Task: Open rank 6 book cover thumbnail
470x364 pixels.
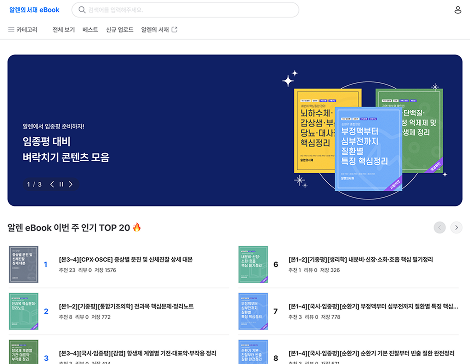Action: (x=253, y=265)
